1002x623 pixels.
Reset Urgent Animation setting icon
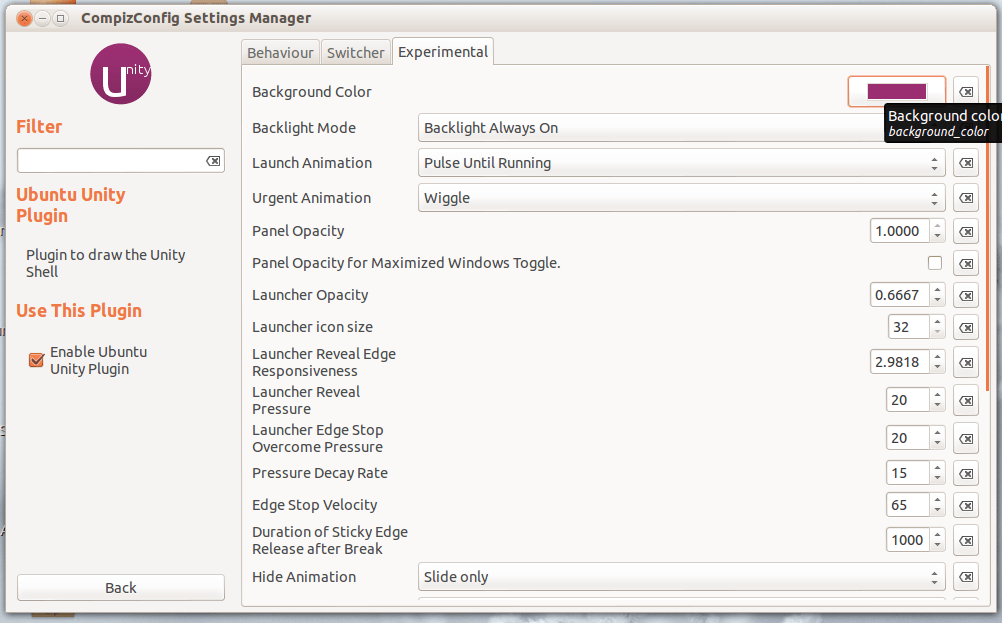coord(965,198)
